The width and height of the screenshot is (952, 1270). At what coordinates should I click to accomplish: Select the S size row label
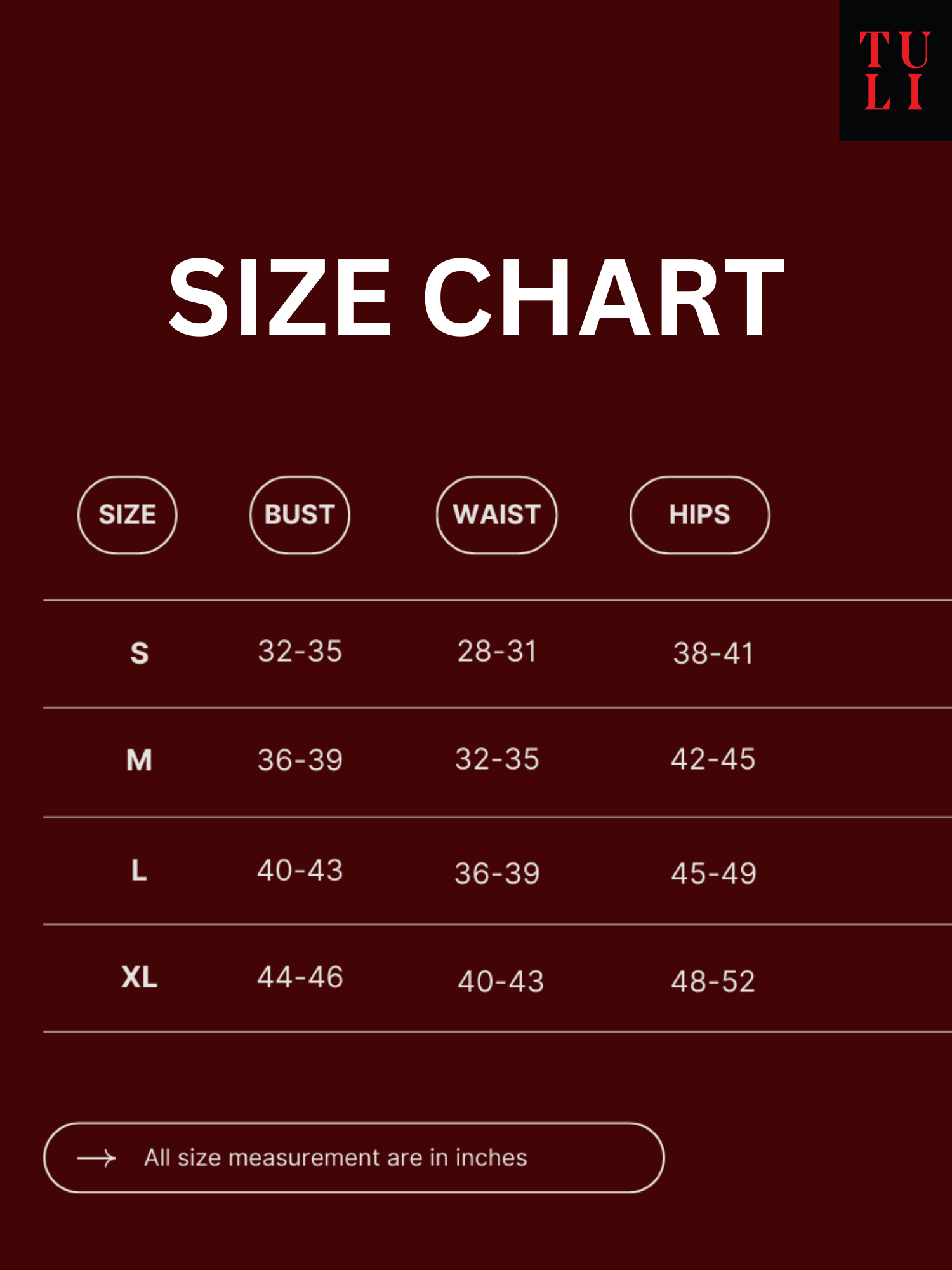pyautogui.click(x=140, y=653)
